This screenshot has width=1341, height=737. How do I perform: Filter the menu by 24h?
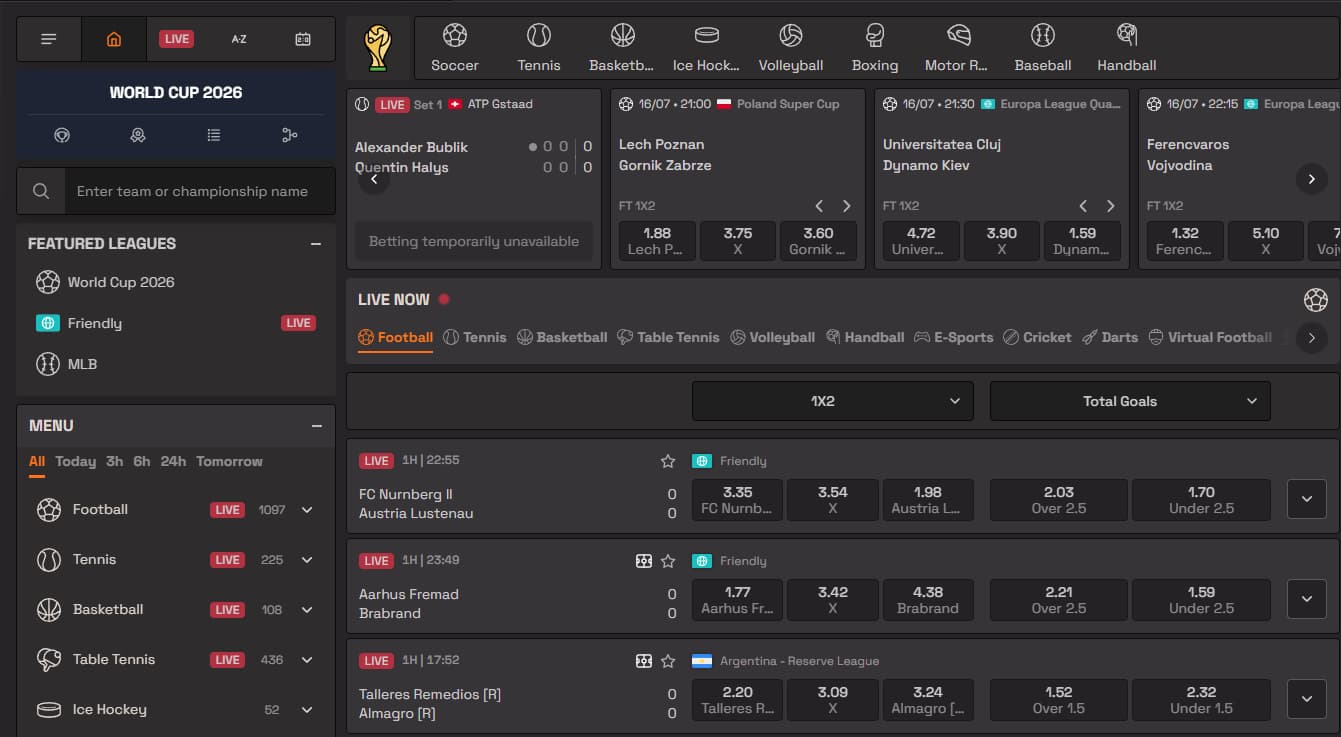[x=173, y=461]
